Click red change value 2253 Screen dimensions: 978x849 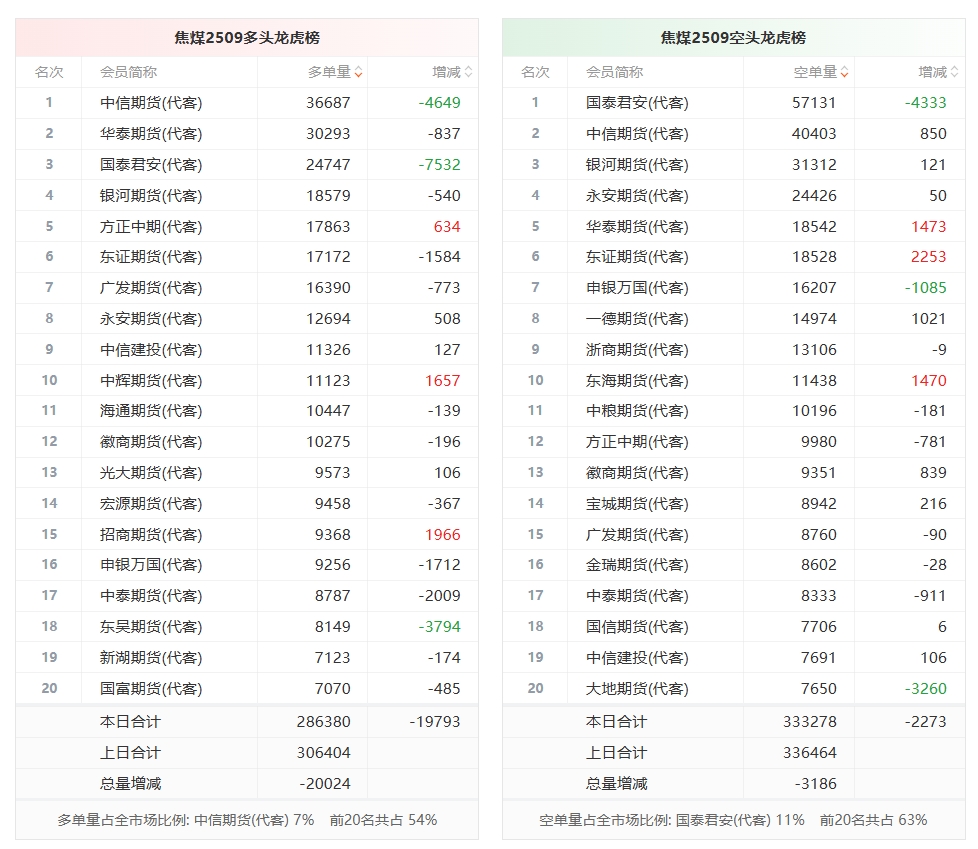[929, 257]
